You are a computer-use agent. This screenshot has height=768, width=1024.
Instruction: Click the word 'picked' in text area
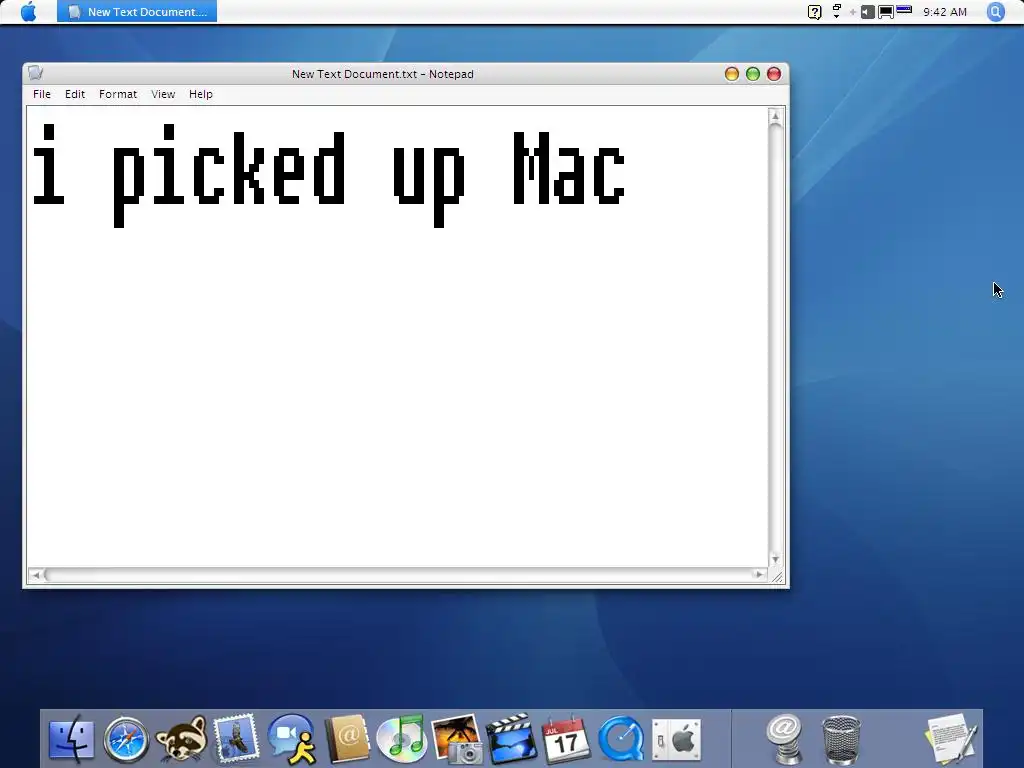[229, 175]
